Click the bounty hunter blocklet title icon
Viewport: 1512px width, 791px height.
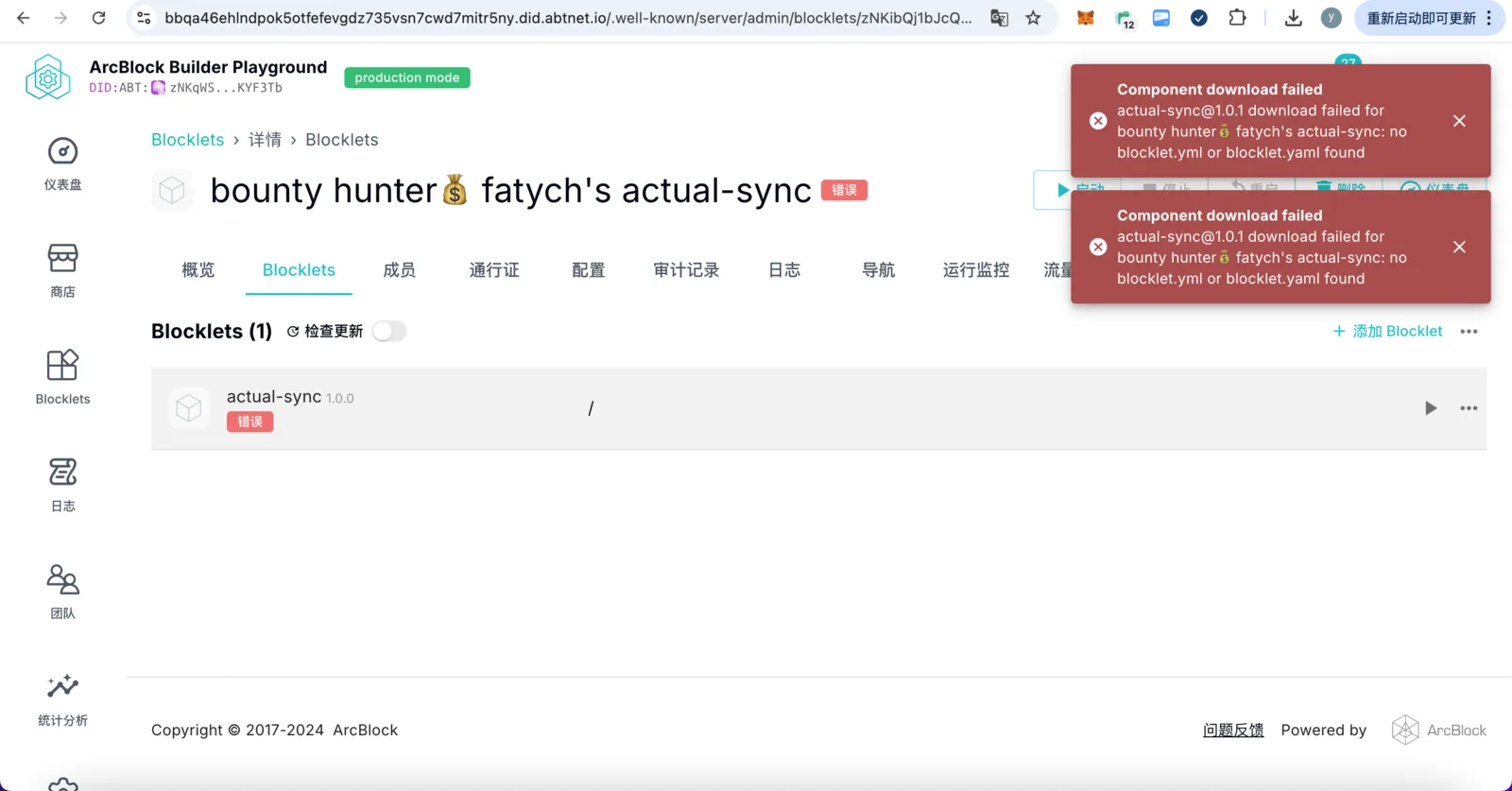(x=172, y=190)
